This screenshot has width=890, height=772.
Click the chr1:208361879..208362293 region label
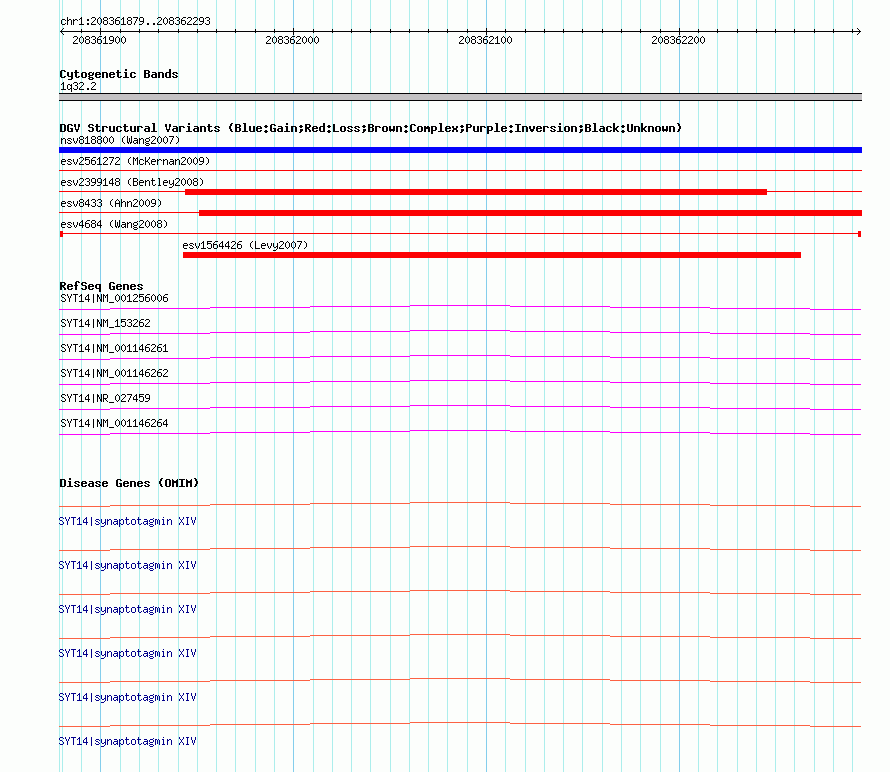[135, 21]
